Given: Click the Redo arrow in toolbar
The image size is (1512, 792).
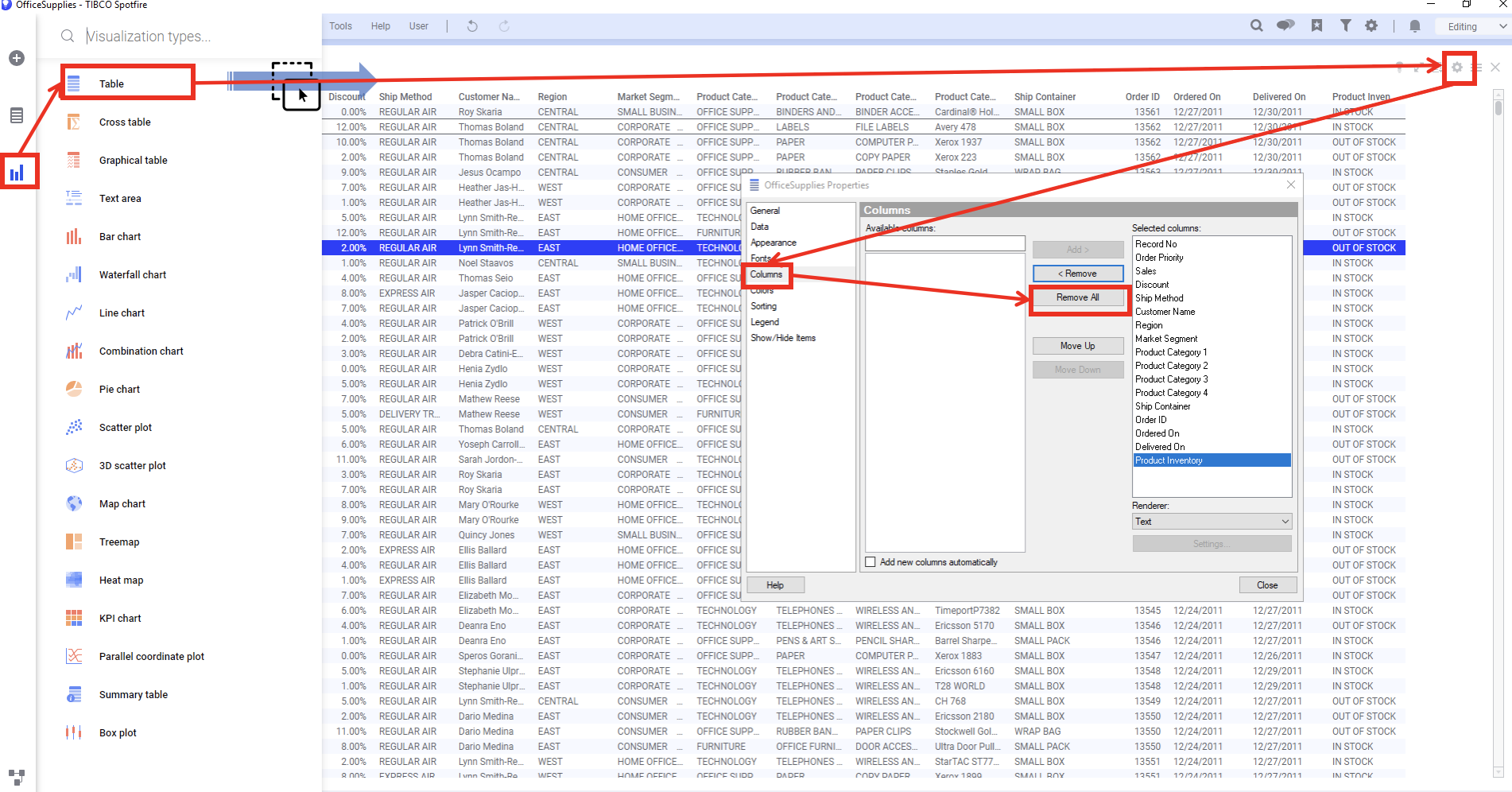Looking at the screenshot, I should coord(504,26).
